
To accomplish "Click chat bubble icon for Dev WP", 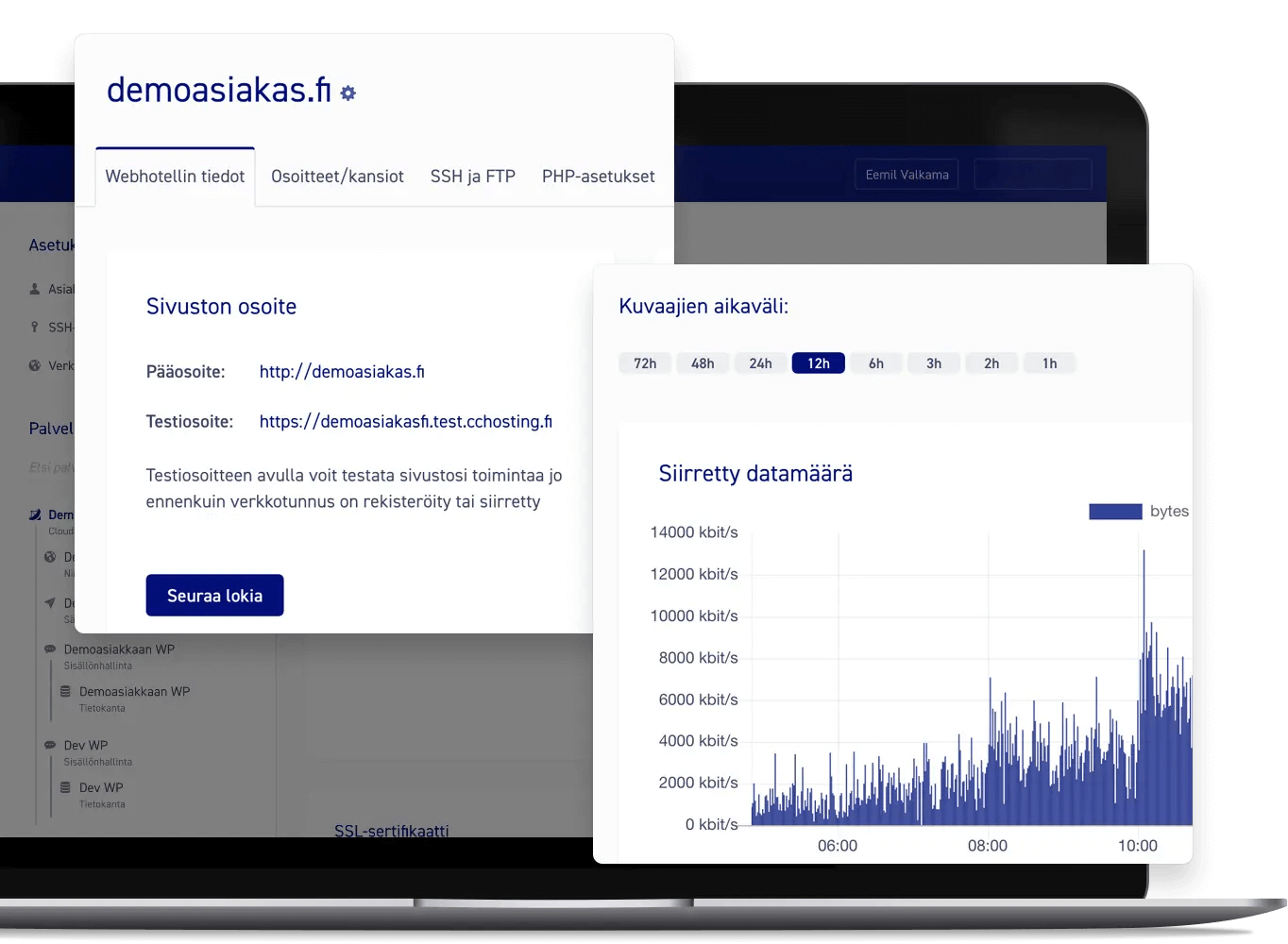I will pos(50,745).
